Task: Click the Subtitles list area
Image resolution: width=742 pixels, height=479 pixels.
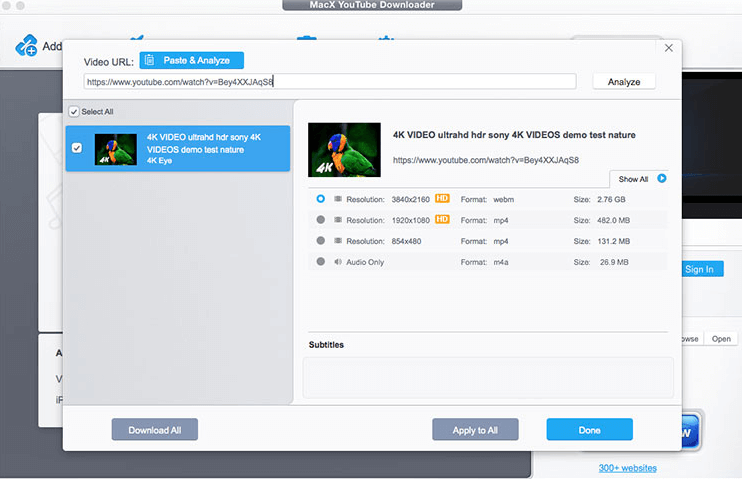Action: tap(488, 377)
